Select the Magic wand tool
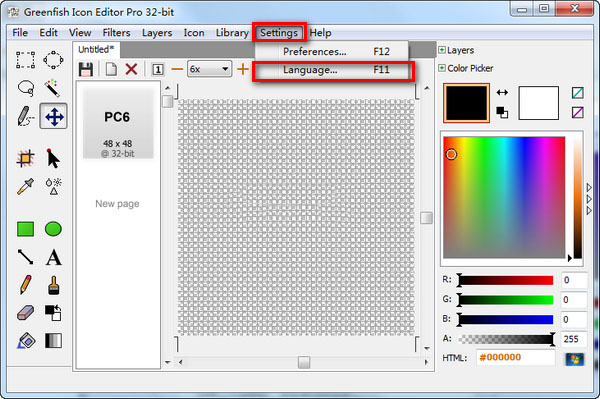Screen dimensions: 600x399 coord(53,88)
